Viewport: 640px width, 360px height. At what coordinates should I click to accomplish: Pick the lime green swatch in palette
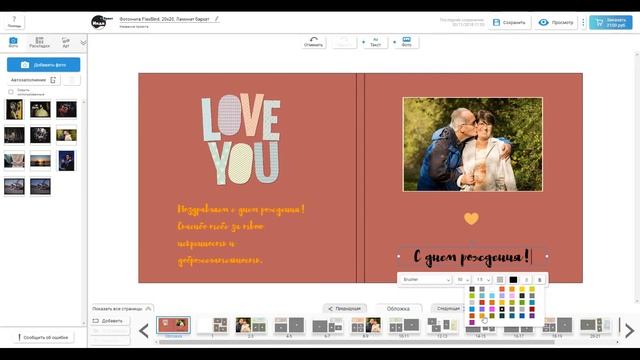coord(472,296)
